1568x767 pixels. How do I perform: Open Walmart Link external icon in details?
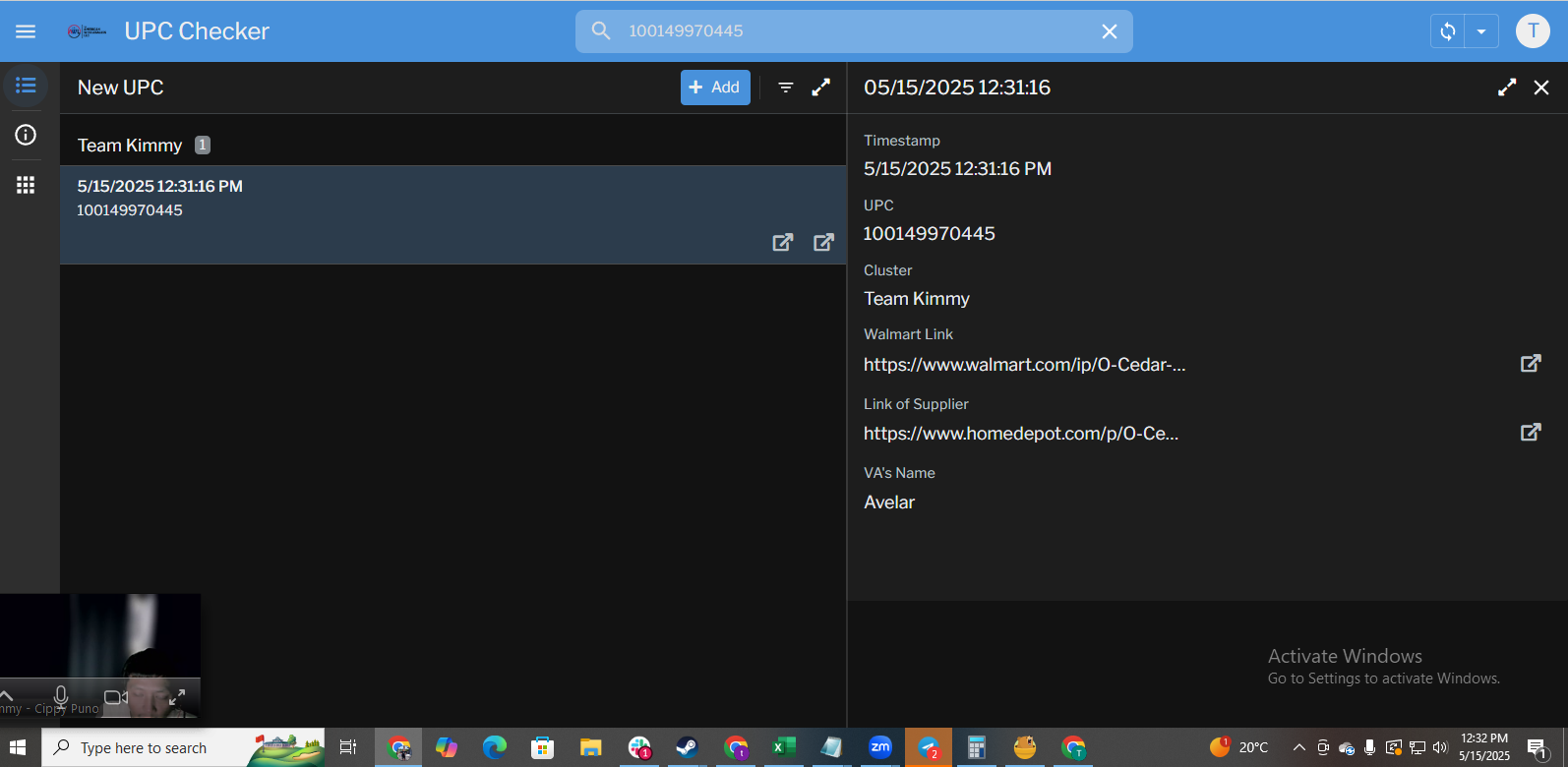tap(1531, 364)
